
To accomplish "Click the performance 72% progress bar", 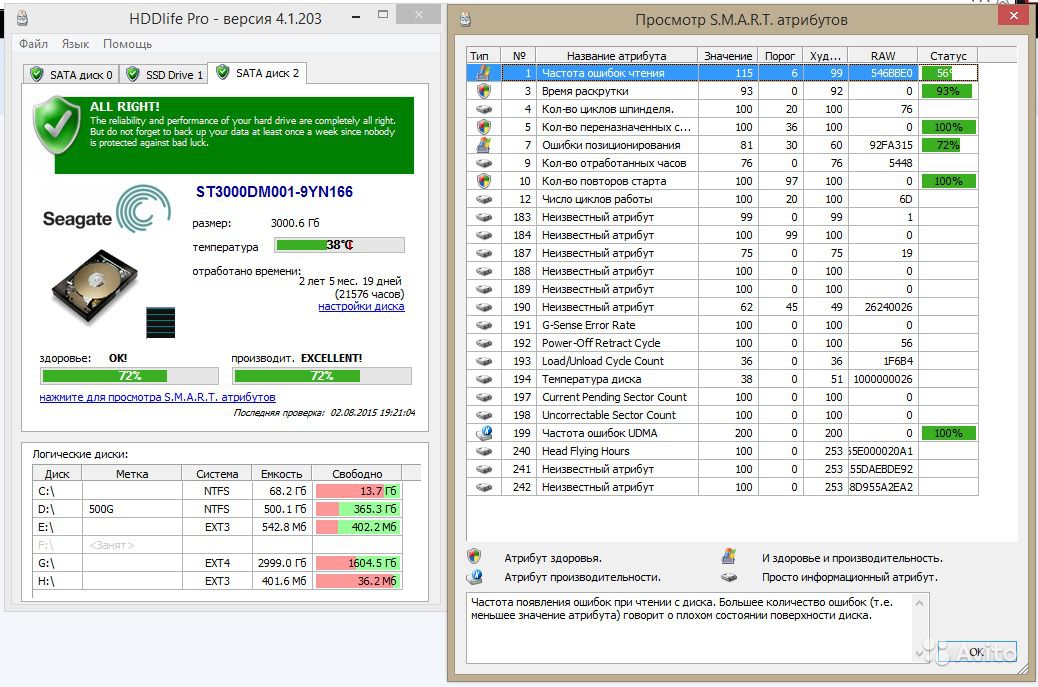I will coord(322,376).
